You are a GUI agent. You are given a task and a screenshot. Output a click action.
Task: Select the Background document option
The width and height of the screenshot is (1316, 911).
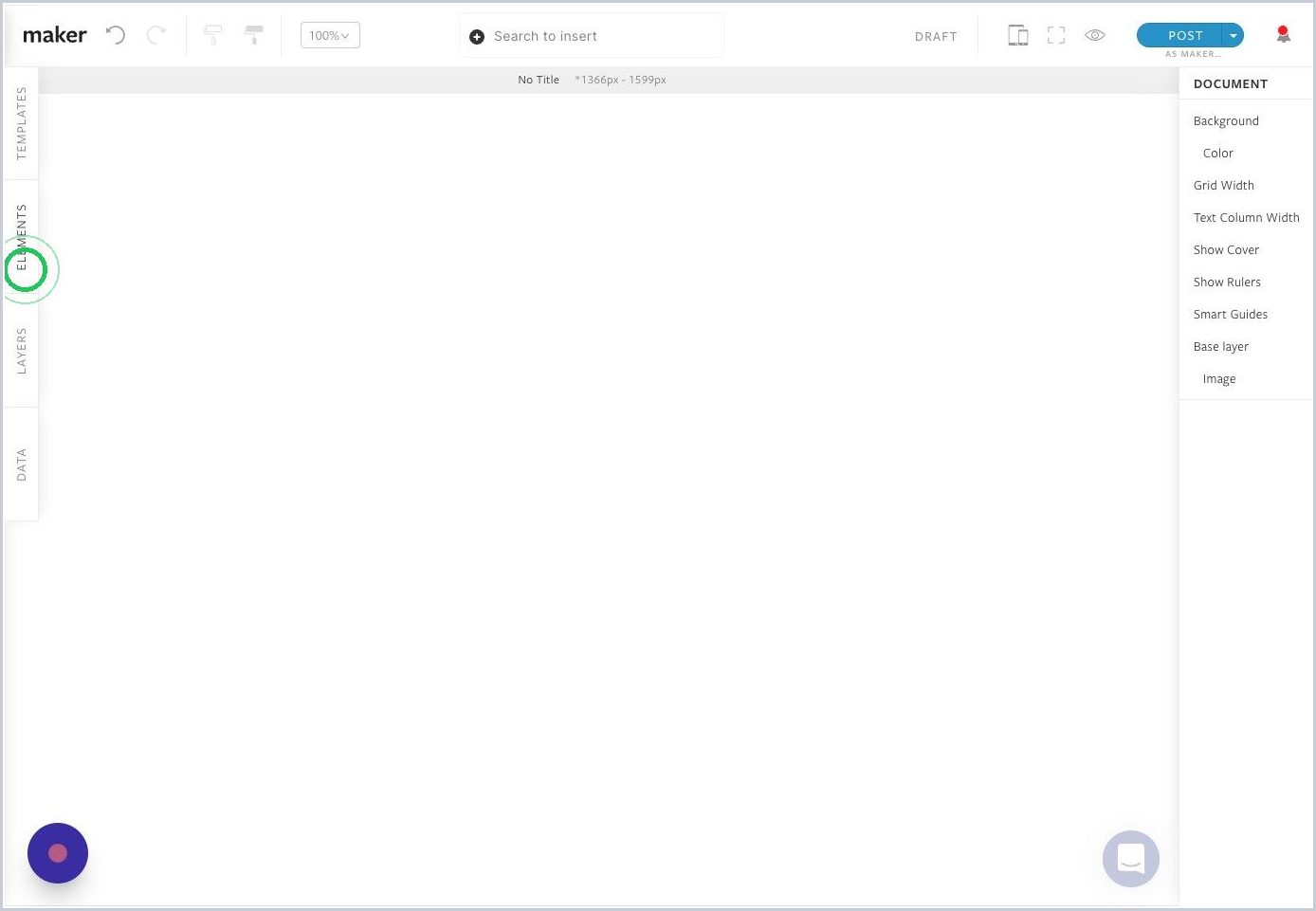coord(1226,121)
